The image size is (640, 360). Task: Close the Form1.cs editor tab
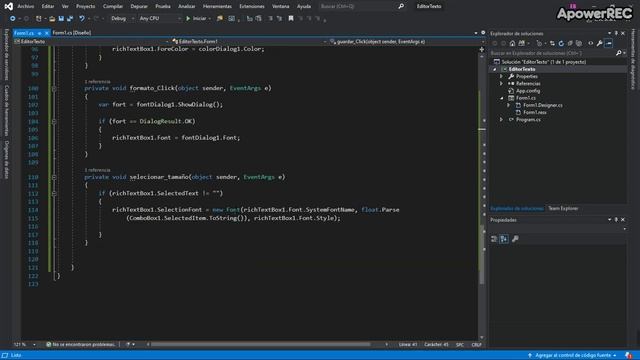pos(47,33)
